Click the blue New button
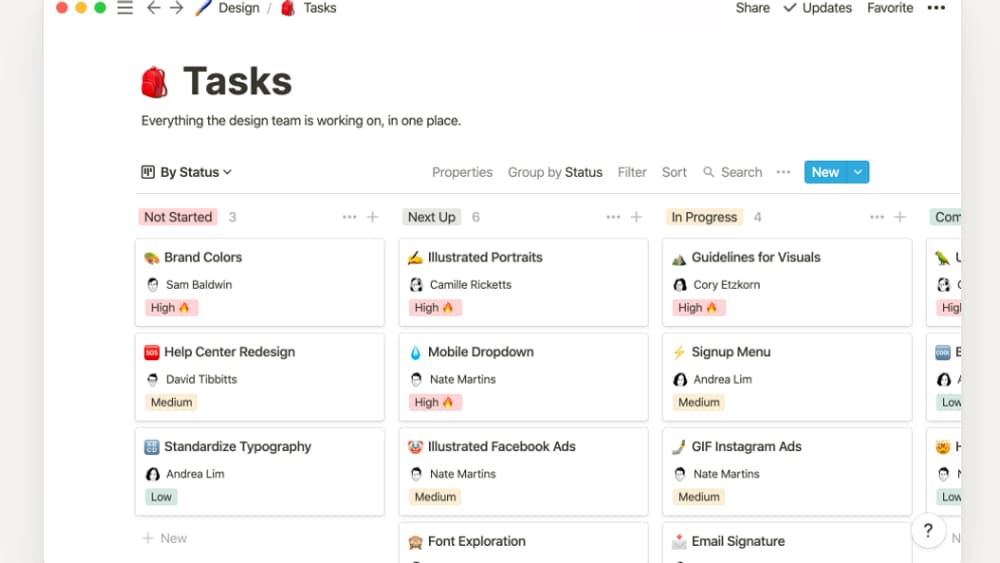 pyautogui.click(x=825, y=172)
